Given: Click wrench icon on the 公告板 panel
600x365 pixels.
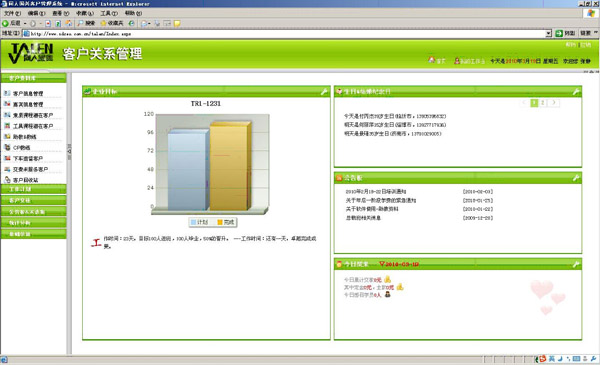Looking at the screenshot, I should click(x=576, y=178).
